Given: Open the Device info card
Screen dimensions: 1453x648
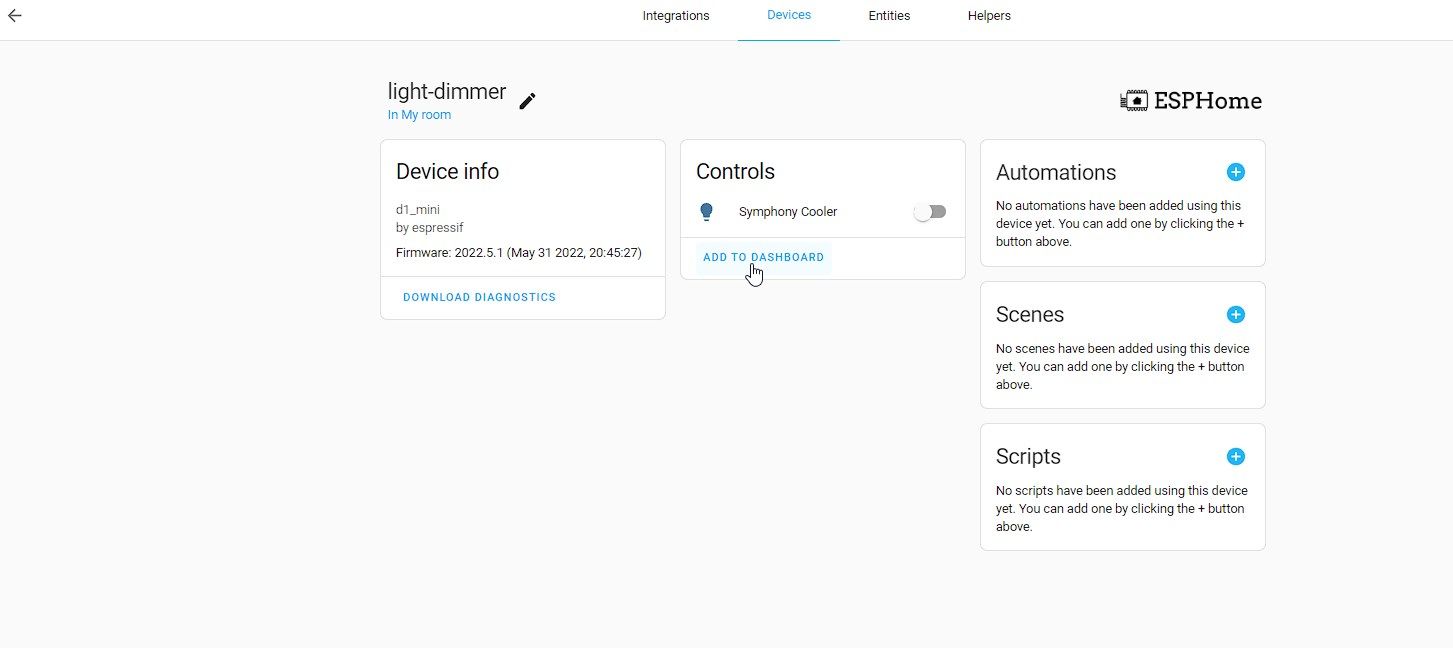Looking at the screenshot, I should click(x=447, y=171).
